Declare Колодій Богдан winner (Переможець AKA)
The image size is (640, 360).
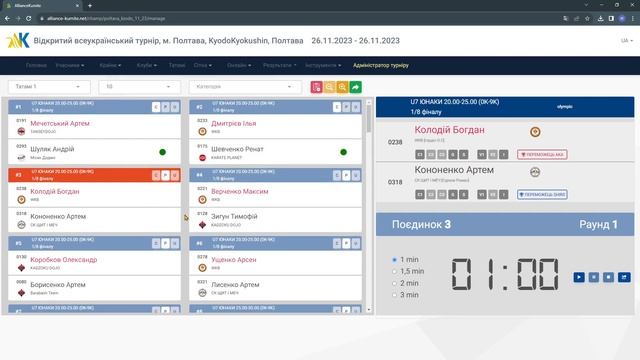click(x=542, y=154)
